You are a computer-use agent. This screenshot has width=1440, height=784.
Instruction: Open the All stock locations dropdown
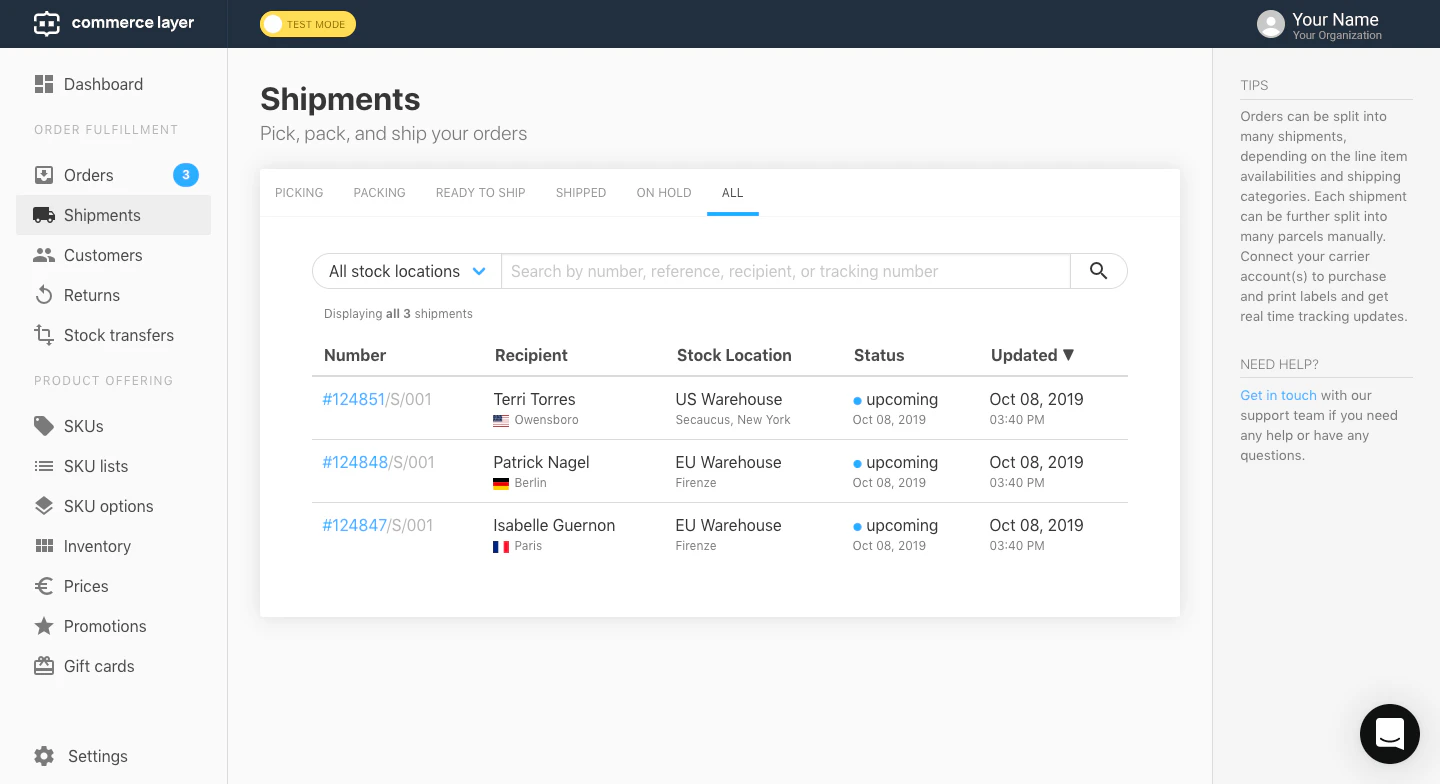pyautogui.click(x=406, y=271)
